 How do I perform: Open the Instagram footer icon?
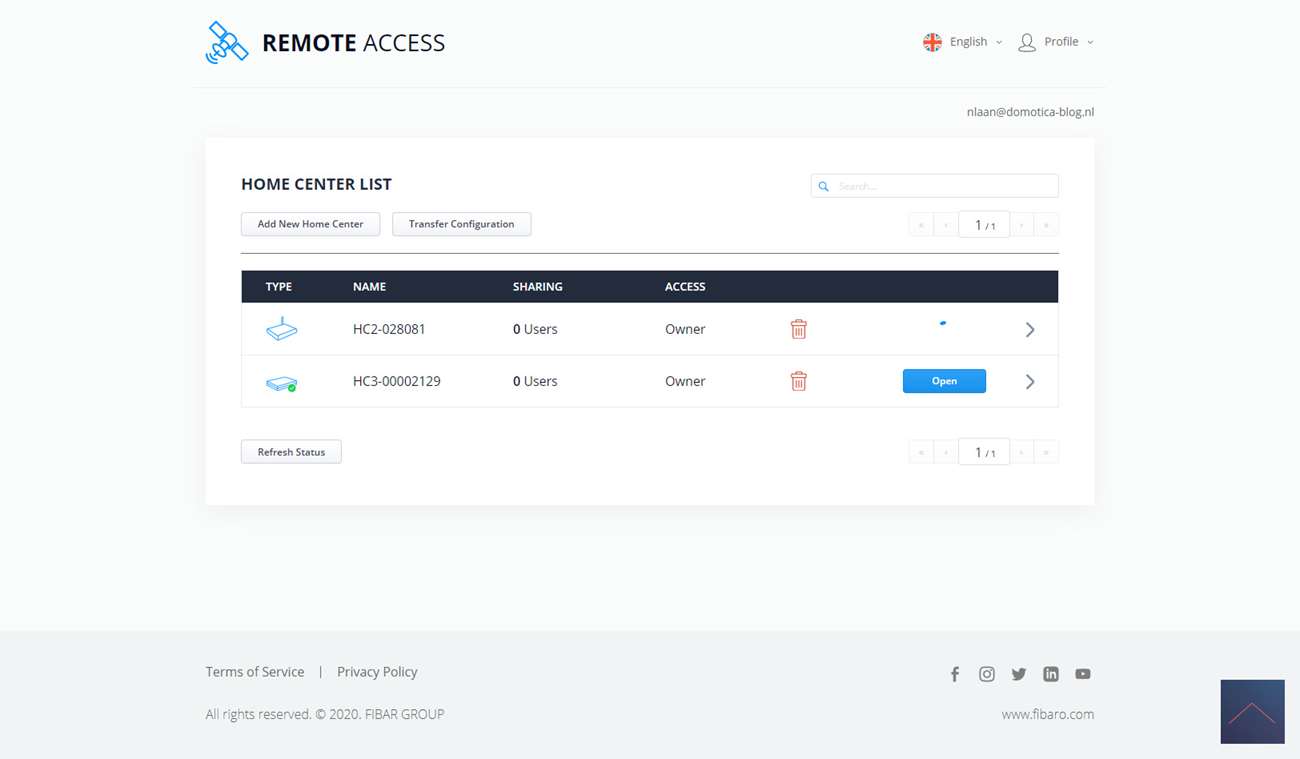[x=987, y=674]
